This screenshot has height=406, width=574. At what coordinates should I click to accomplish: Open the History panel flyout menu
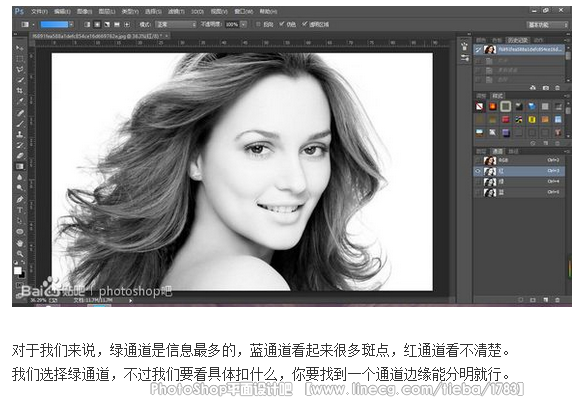(x=566, y=40)
